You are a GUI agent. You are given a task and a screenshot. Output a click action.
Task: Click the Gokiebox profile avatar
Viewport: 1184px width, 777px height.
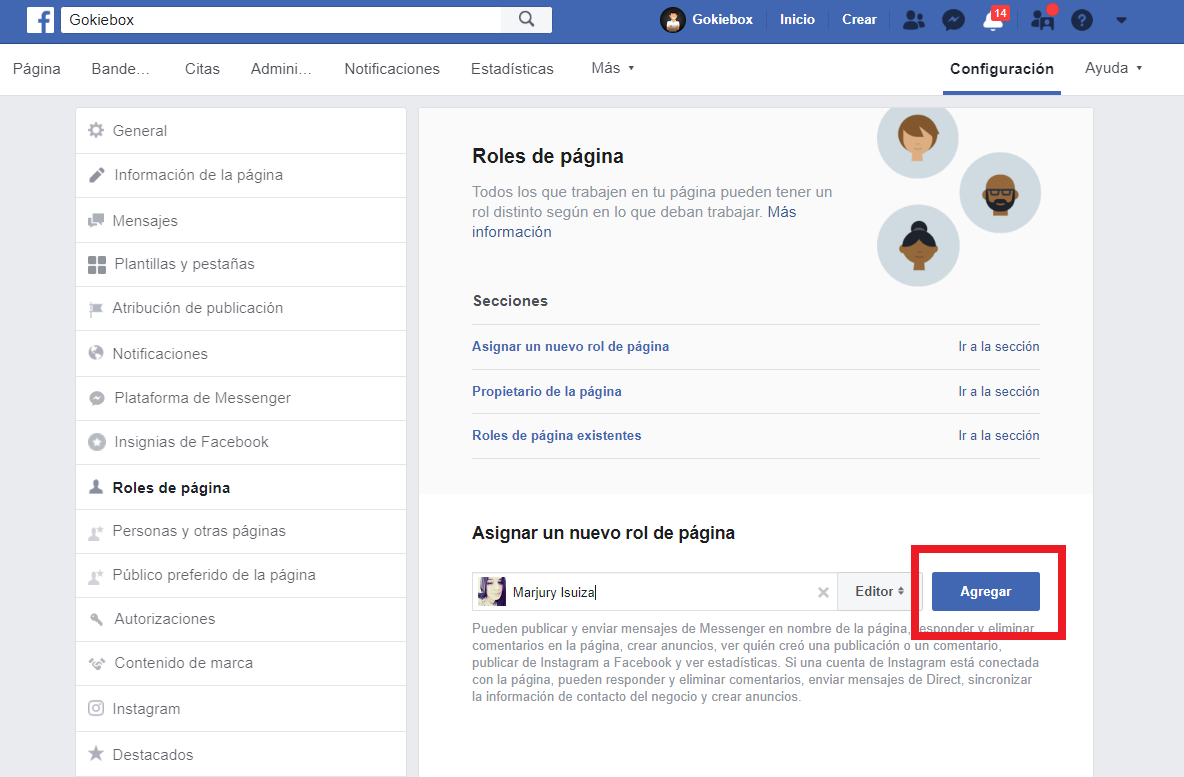(672, 20)
